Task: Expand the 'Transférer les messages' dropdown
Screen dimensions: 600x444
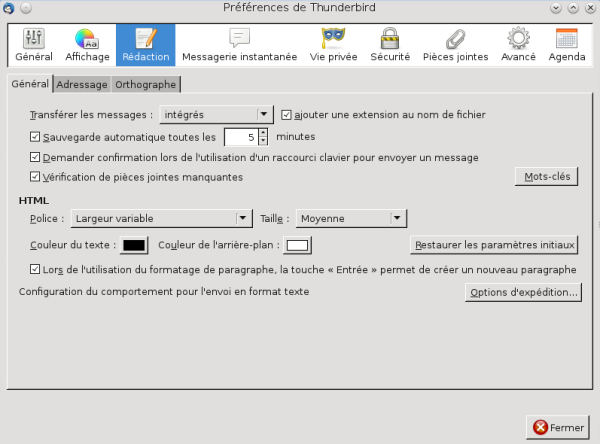Action: pyautogui.click(x=217, y=114)
